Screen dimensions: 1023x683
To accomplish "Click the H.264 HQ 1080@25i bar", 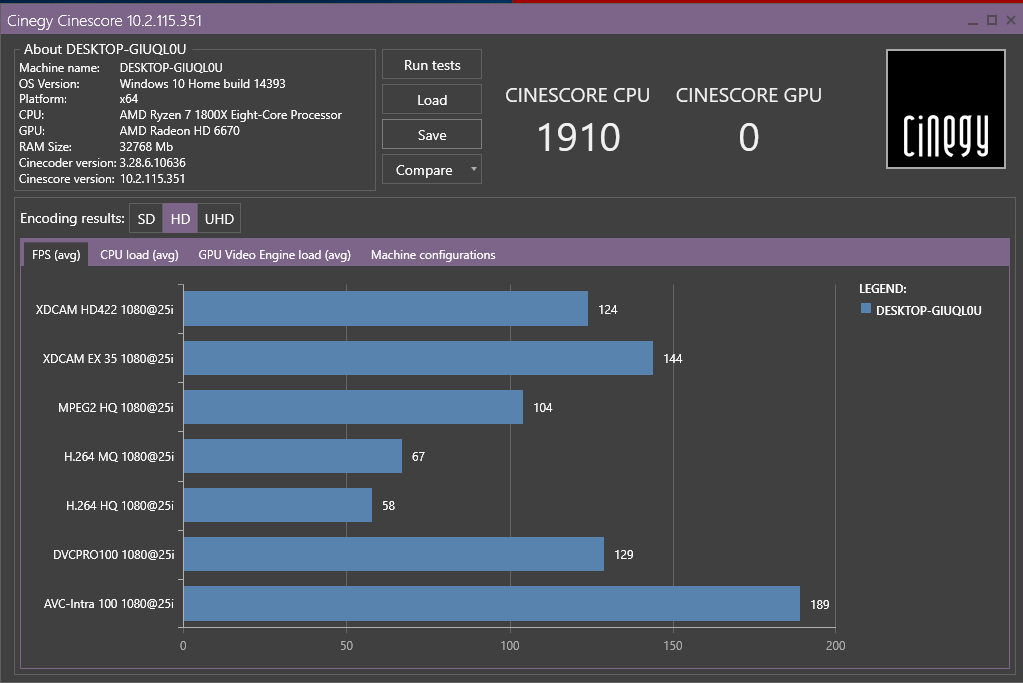I will 278,505.
